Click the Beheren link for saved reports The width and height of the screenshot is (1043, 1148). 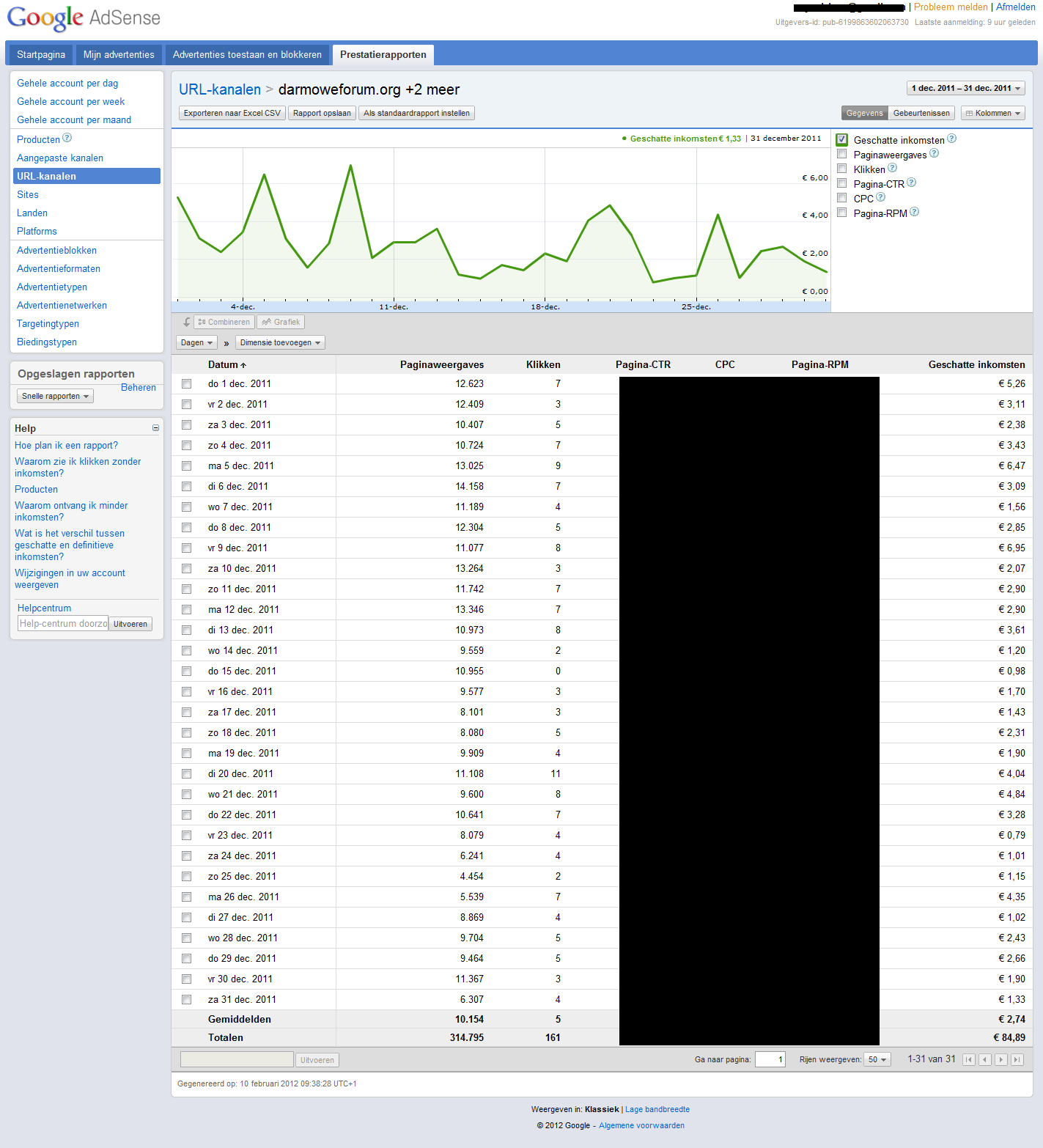point(139,387)
